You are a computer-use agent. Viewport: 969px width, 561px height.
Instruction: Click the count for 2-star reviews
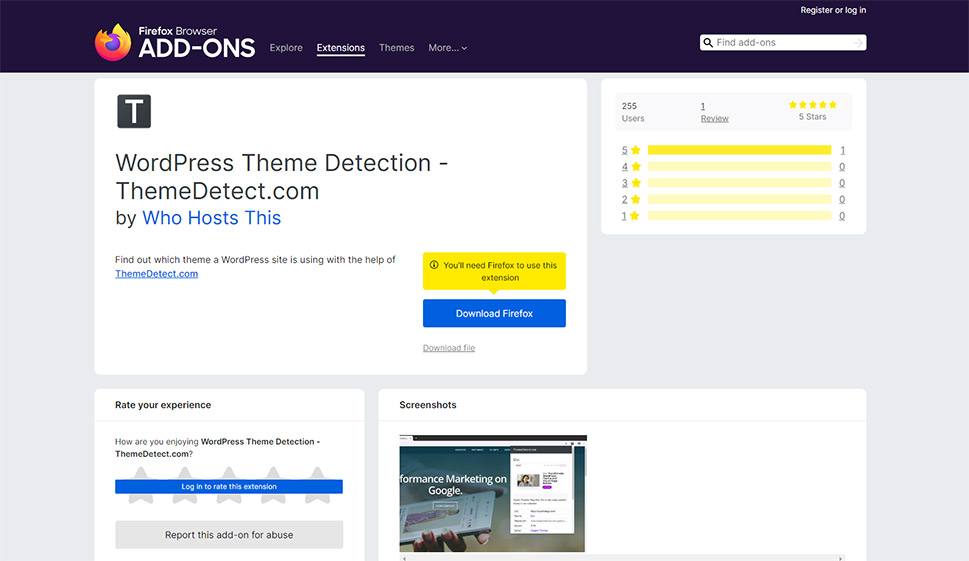tap(842, 199)
